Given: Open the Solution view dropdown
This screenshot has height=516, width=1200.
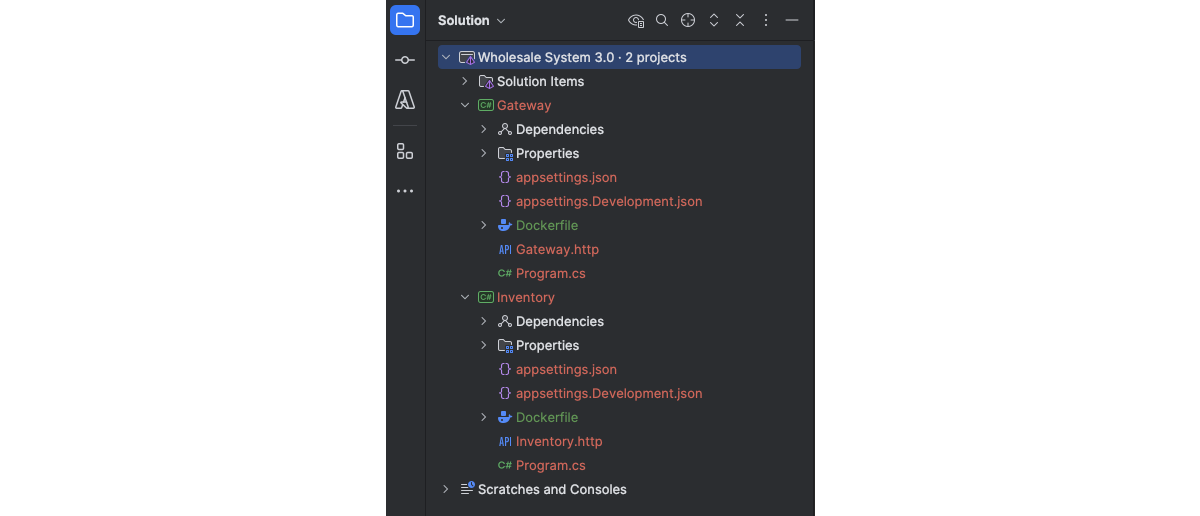Looking at the screenshot, I should pos(472,20).
